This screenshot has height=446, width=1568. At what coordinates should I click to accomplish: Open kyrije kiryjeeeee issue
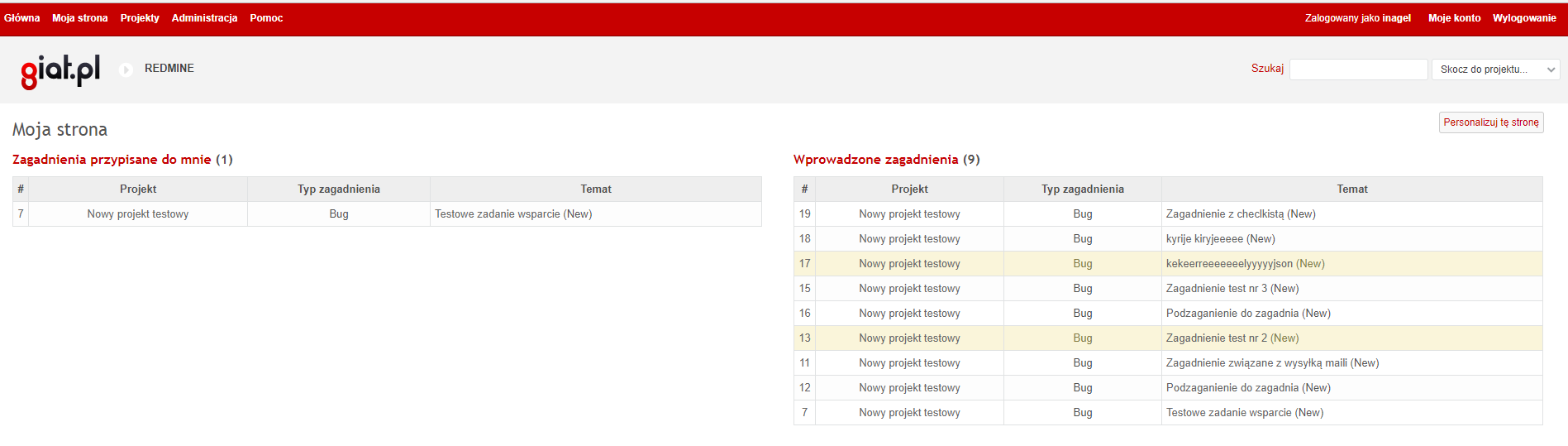click(1204, 239)
